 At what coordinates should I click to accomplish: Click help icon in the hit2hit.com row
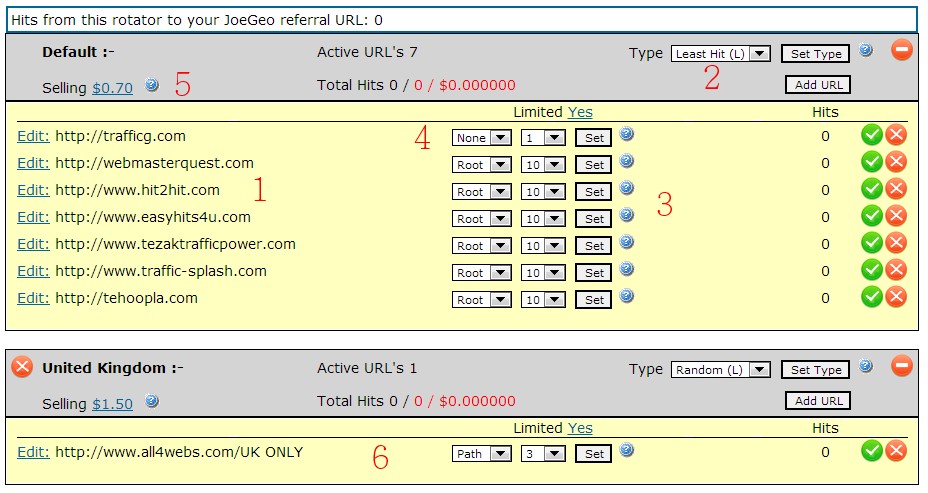click(x=627, y=188)
